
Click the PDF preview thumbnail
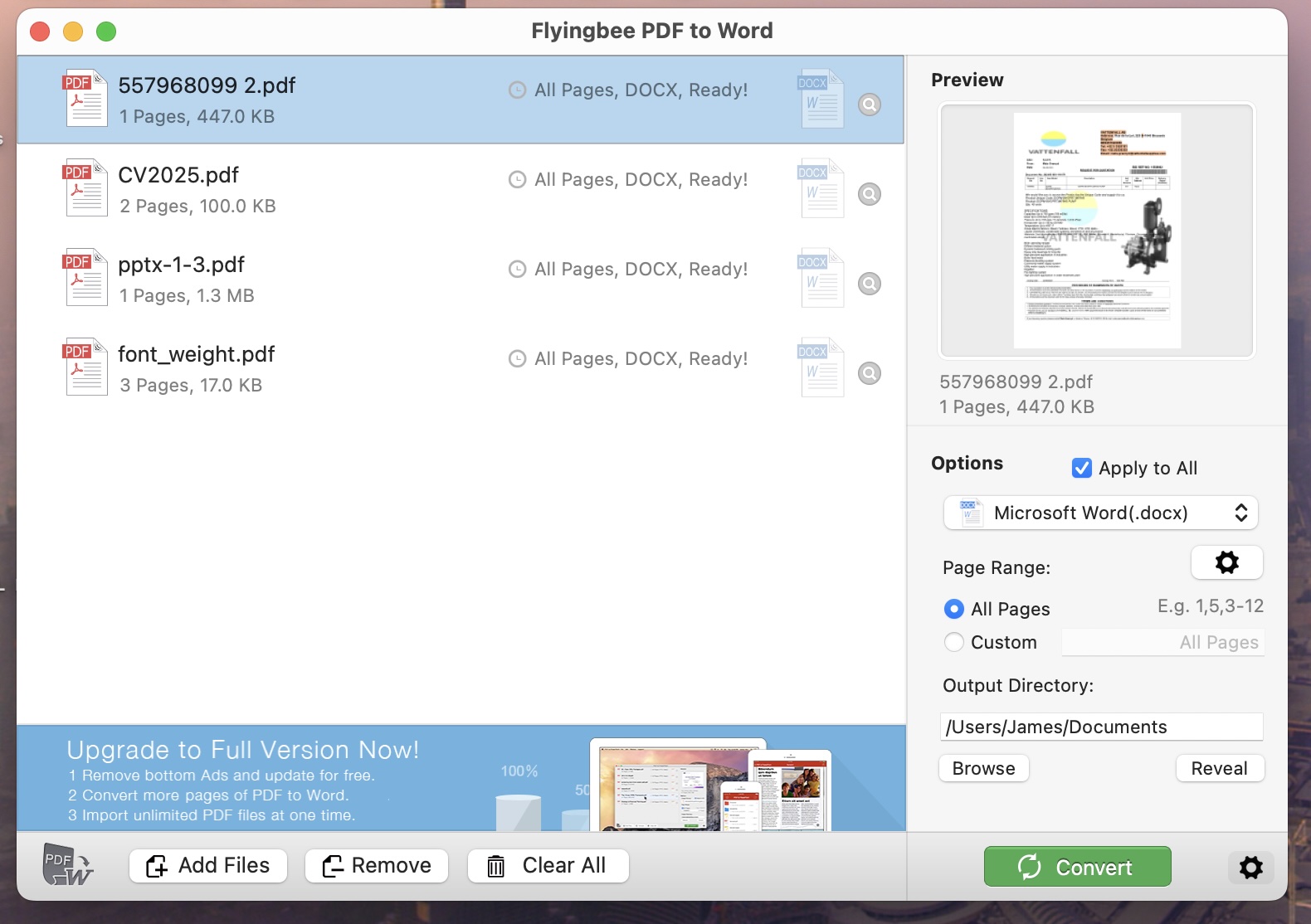point(1097,231)
